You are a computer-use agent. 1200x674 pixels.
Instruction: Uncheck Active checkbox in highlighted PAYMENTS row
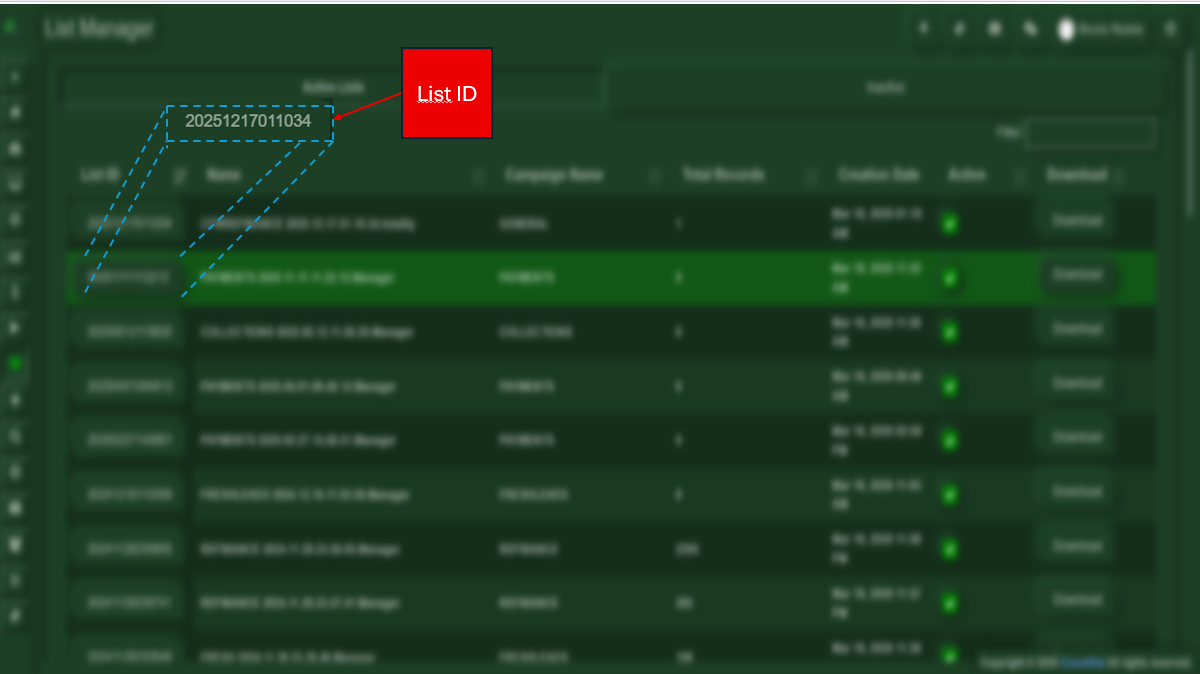coord(949,278)
